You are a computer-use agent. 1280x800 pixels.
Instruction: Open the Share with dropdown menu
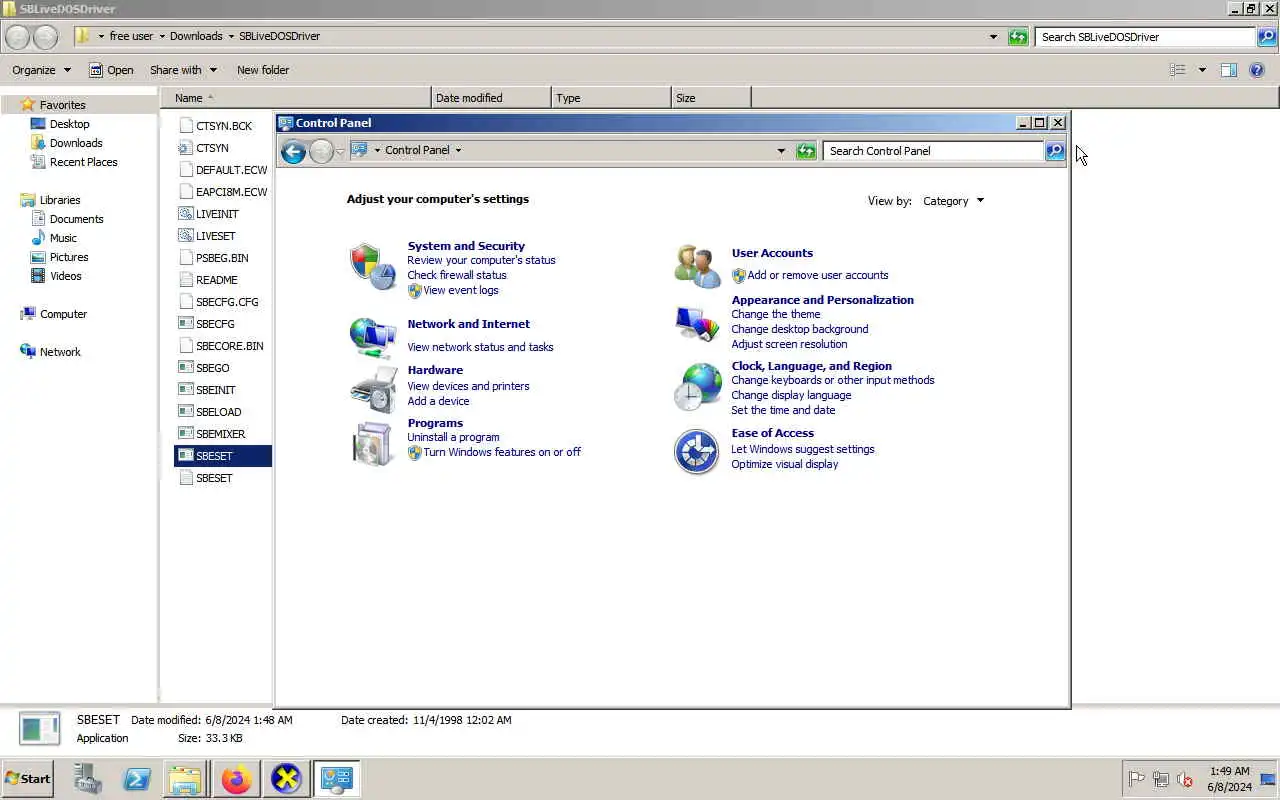(183, 70)
